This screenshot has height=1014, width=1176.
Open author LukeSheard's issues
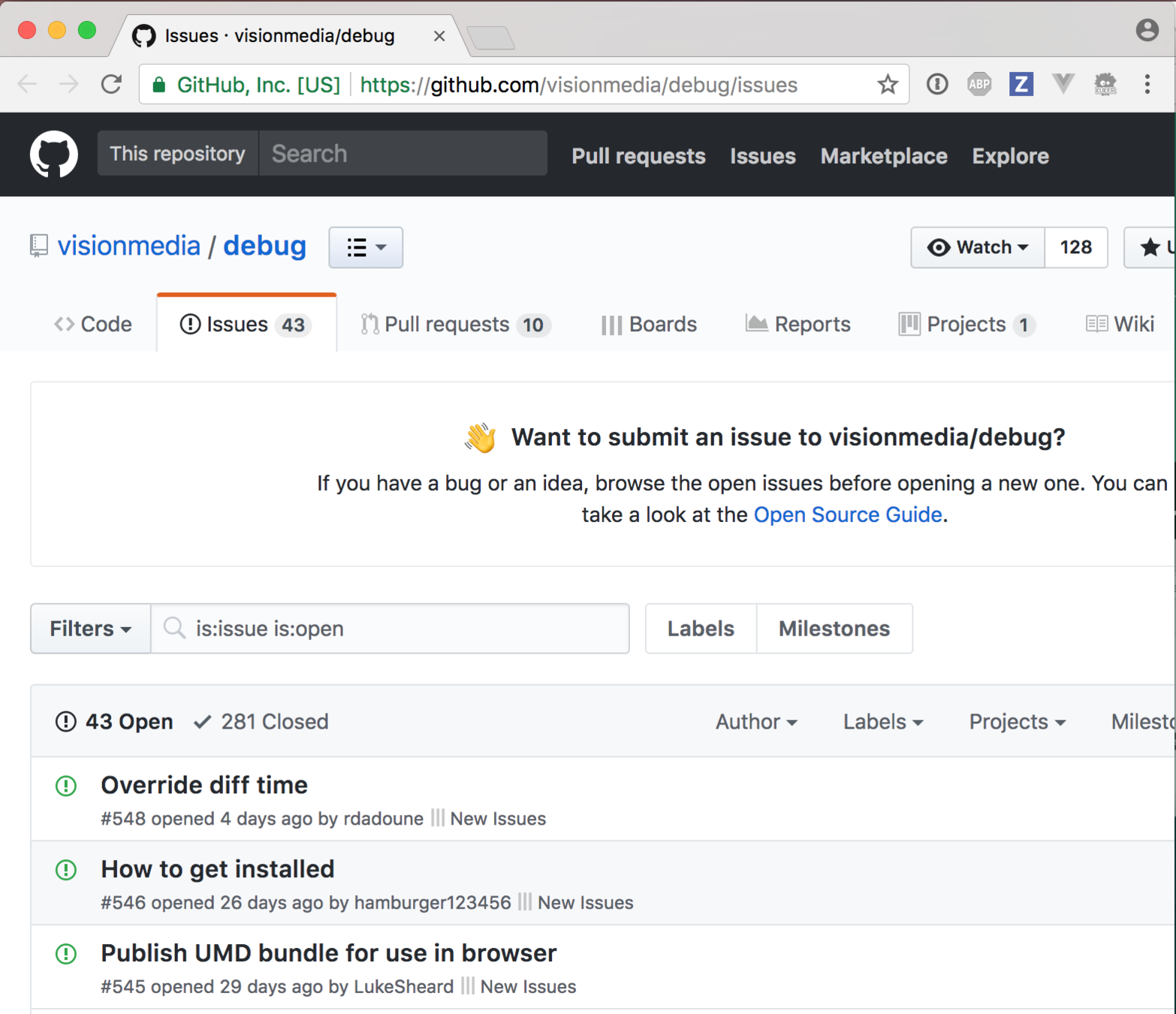404,987
